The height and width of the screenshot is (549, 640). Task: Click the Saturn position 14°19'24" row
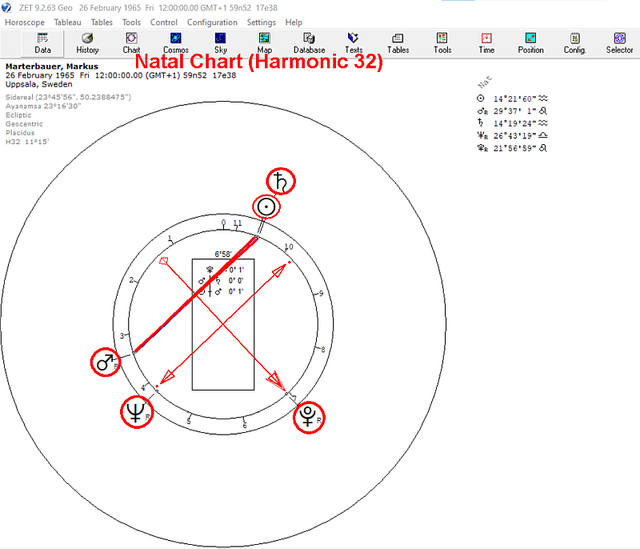(x=512, y=123)
